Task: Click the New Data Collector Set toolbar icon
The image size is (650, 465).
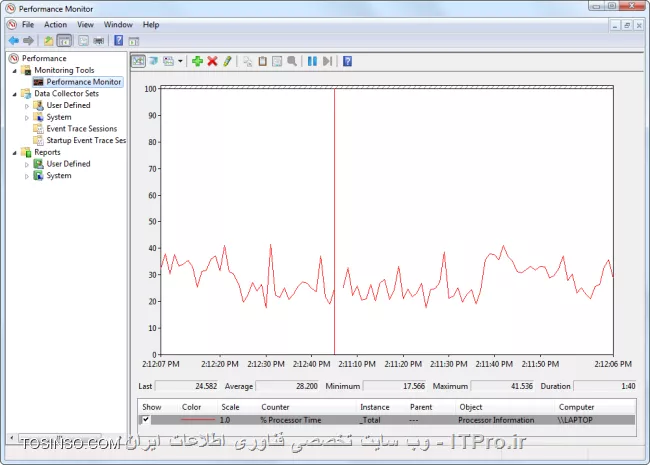Action: click(x=83, y=41)
